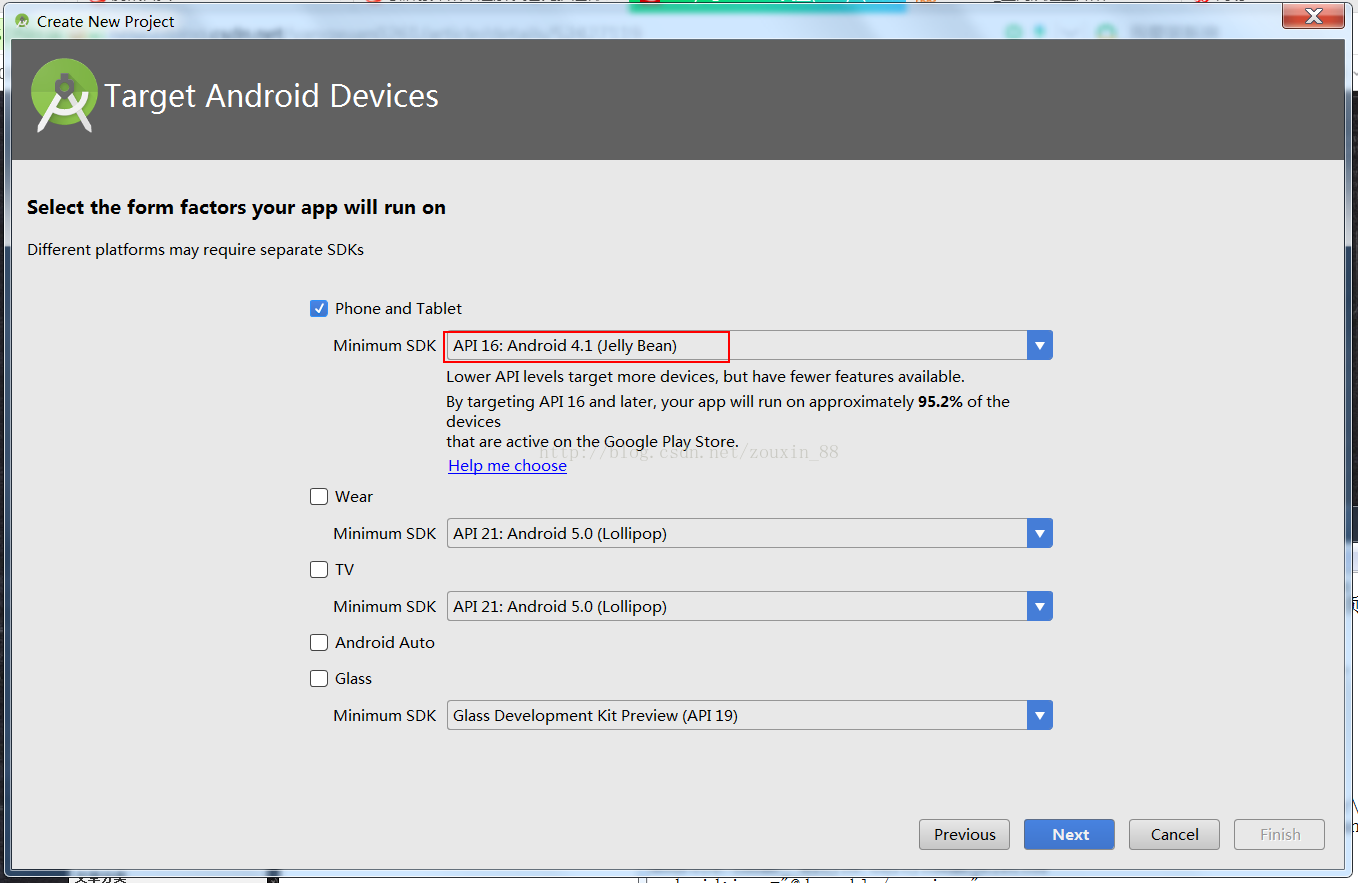Open the Glass Minimum SDK dropdown arrow
The image size is (1358, 883).
[x=1040, y=715]
